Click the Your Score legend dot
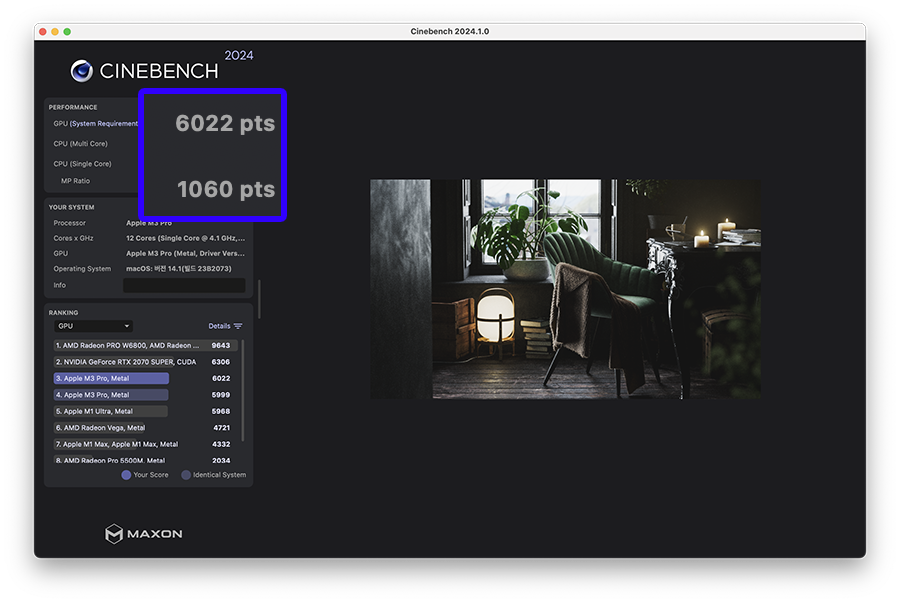The width and height of the screenshot is (900, 603). (x=126, y=475)
